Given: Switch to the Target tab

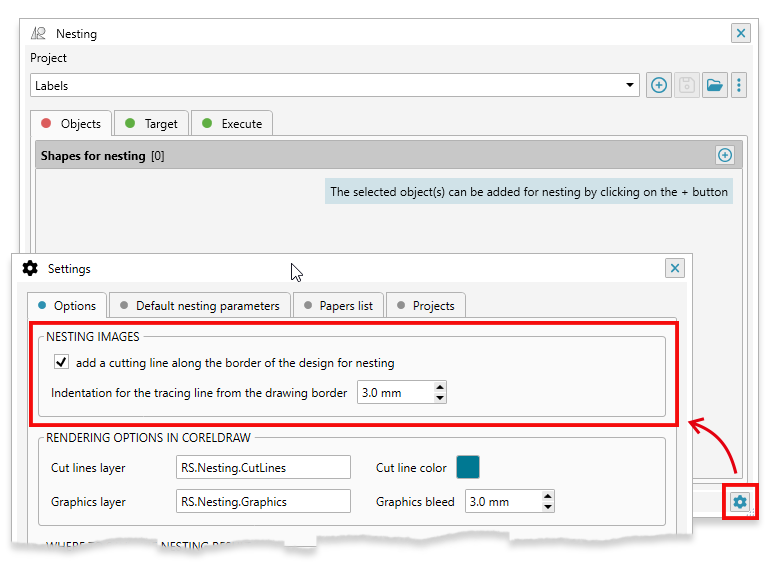Looking at the screenshot, I should coord(151,123).
